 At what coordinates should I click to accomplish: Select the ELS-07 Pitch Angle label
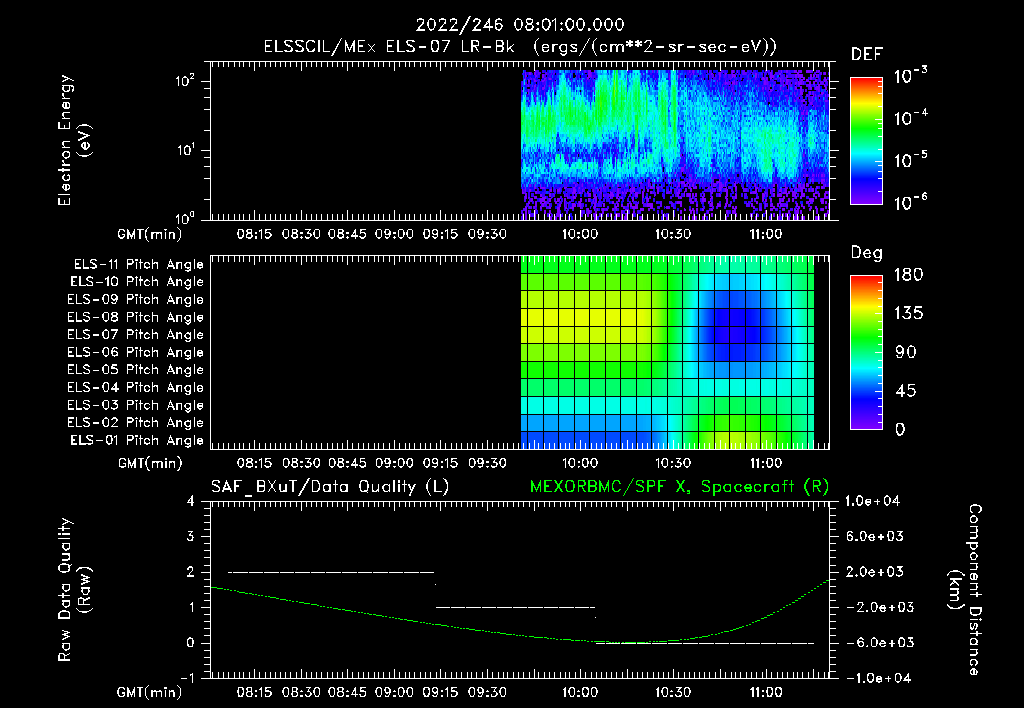[136, 335]
